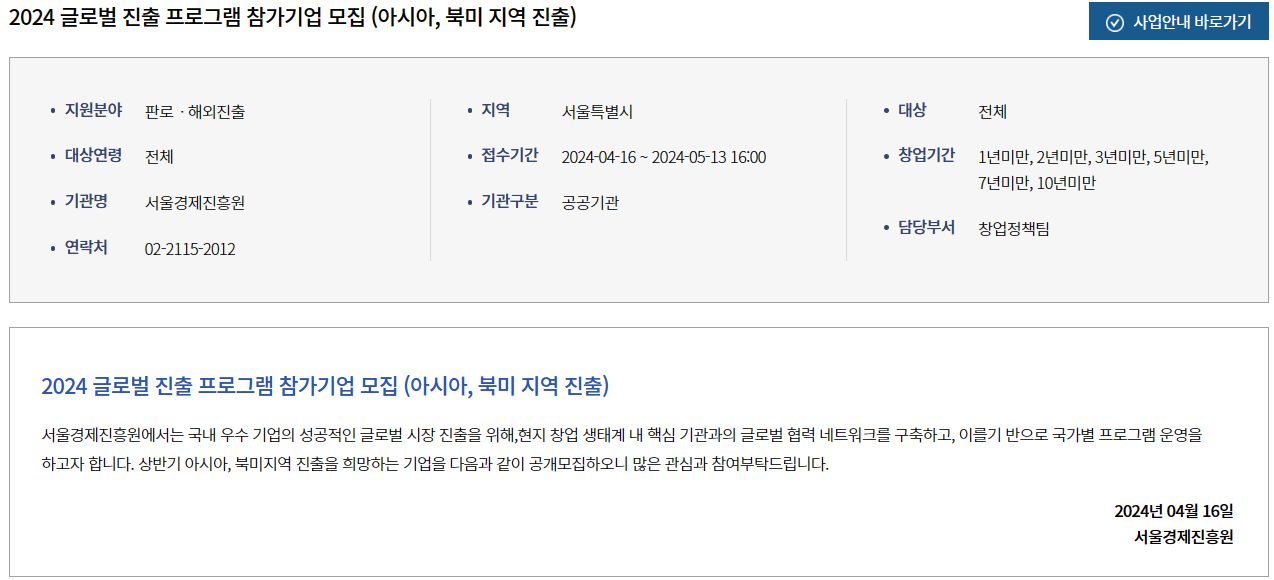Image resolution: width=1274 pixels, height=580 pixels.
Task: Click the 공공기관 value
Action: [590, 202]
